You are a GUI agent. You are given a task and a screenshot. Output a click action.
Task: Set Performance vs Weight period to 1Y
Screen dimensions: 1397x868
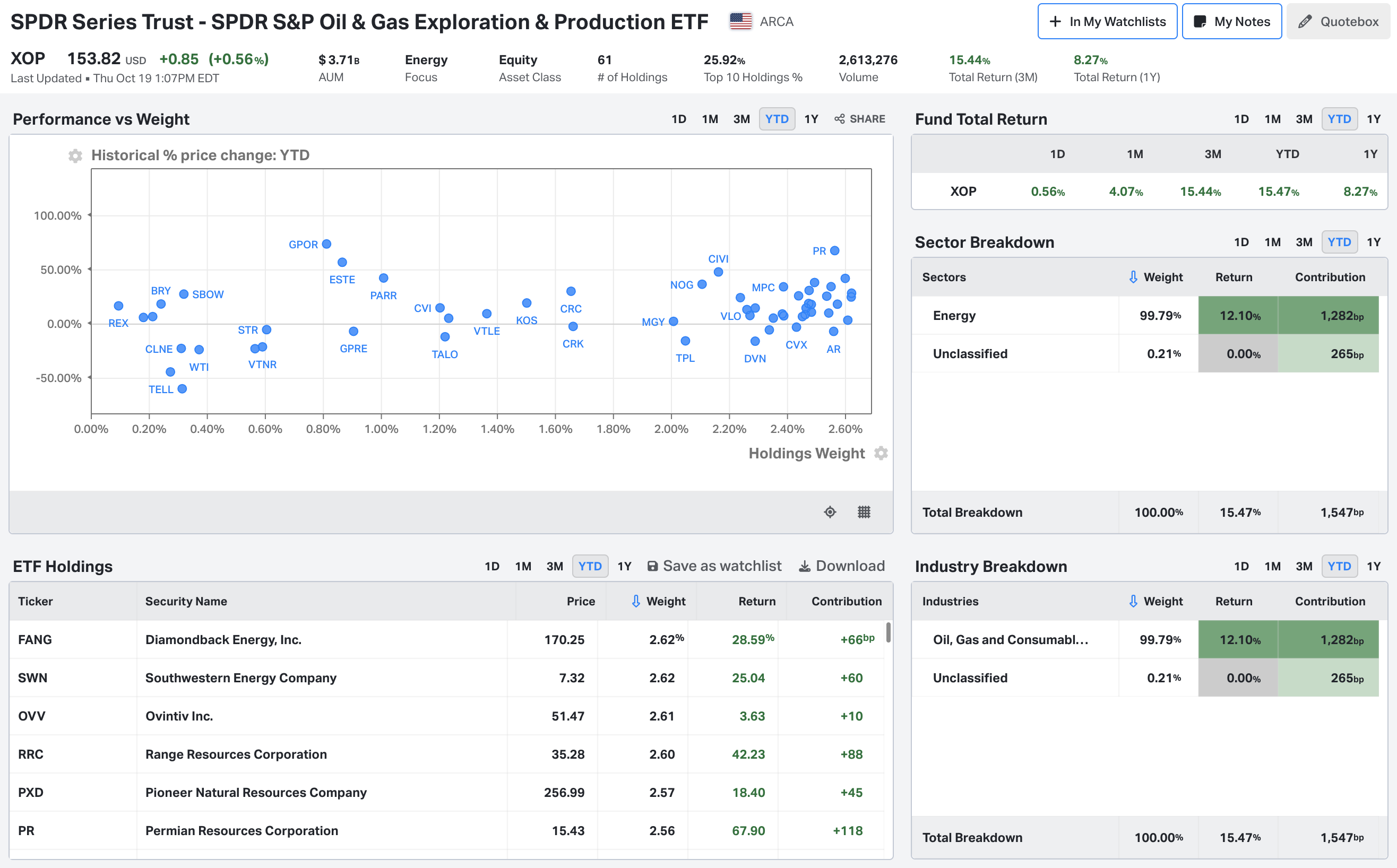coord(810,119)
